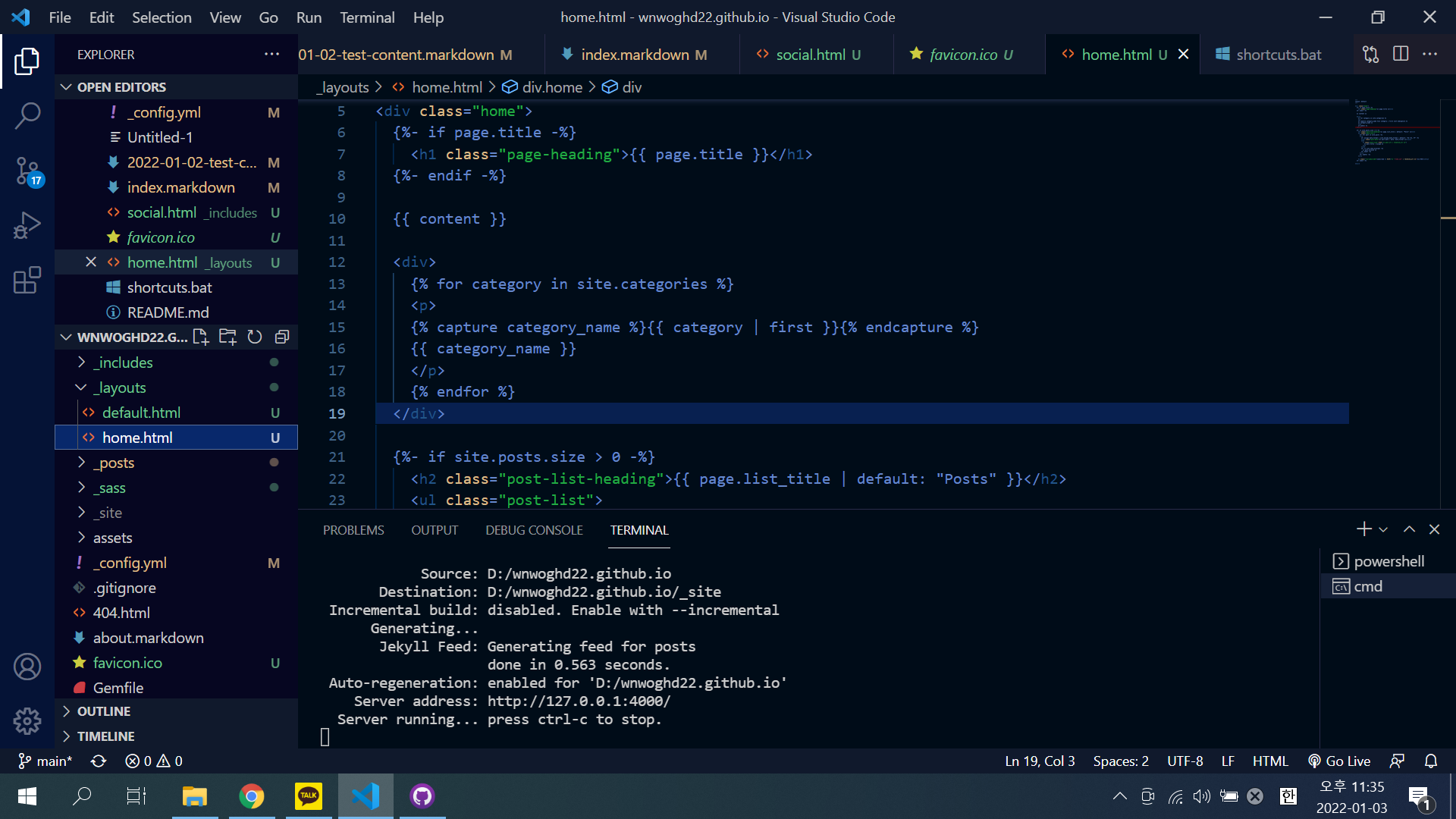The width and height of the screenshot is (1456, 819).
Task: Open notifications bell in status bar
Action: click(x=1431, y=761)
